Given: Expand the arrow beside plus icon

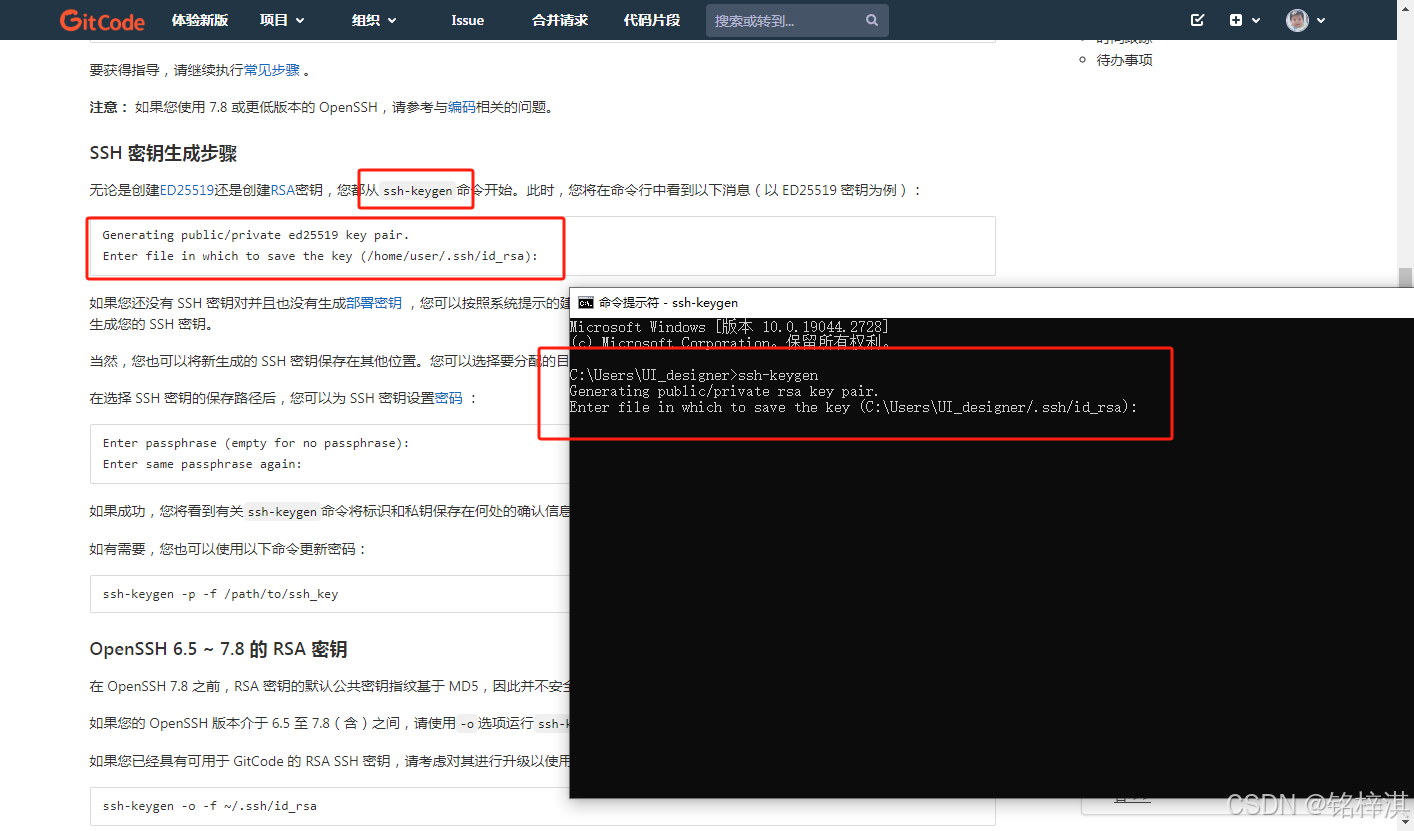Looking at the screenshot, I should [1256, 20].
